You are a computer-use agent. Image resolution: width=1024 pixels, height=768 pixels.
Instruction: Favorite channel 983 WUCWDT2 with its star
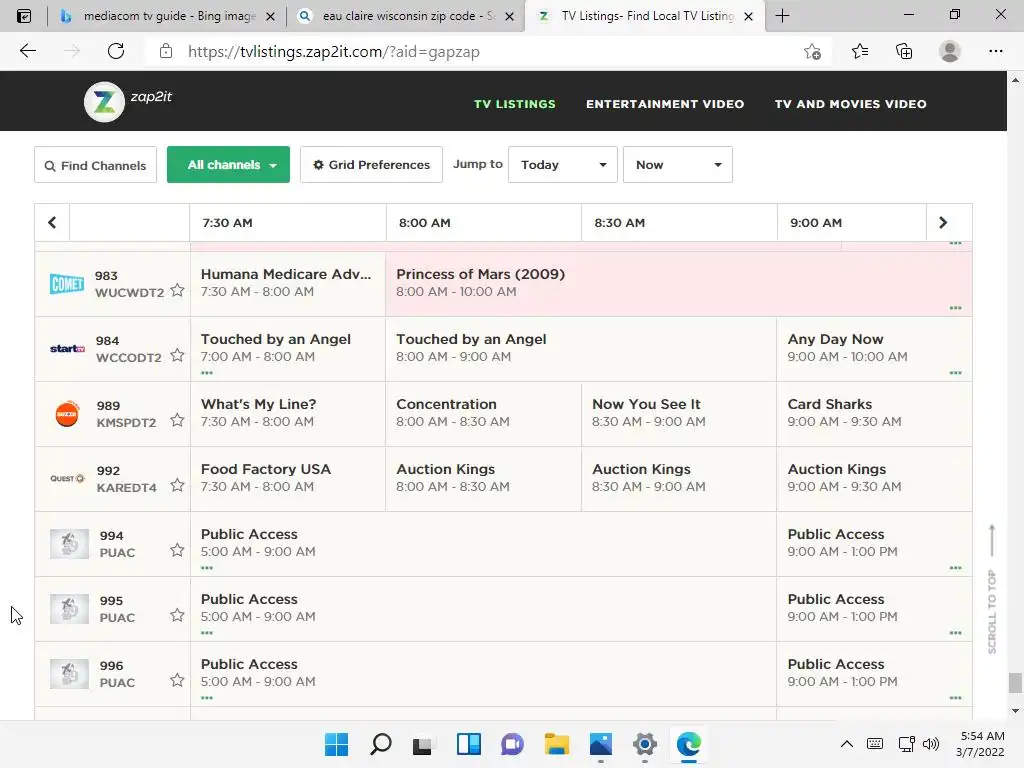click(177, 290)
